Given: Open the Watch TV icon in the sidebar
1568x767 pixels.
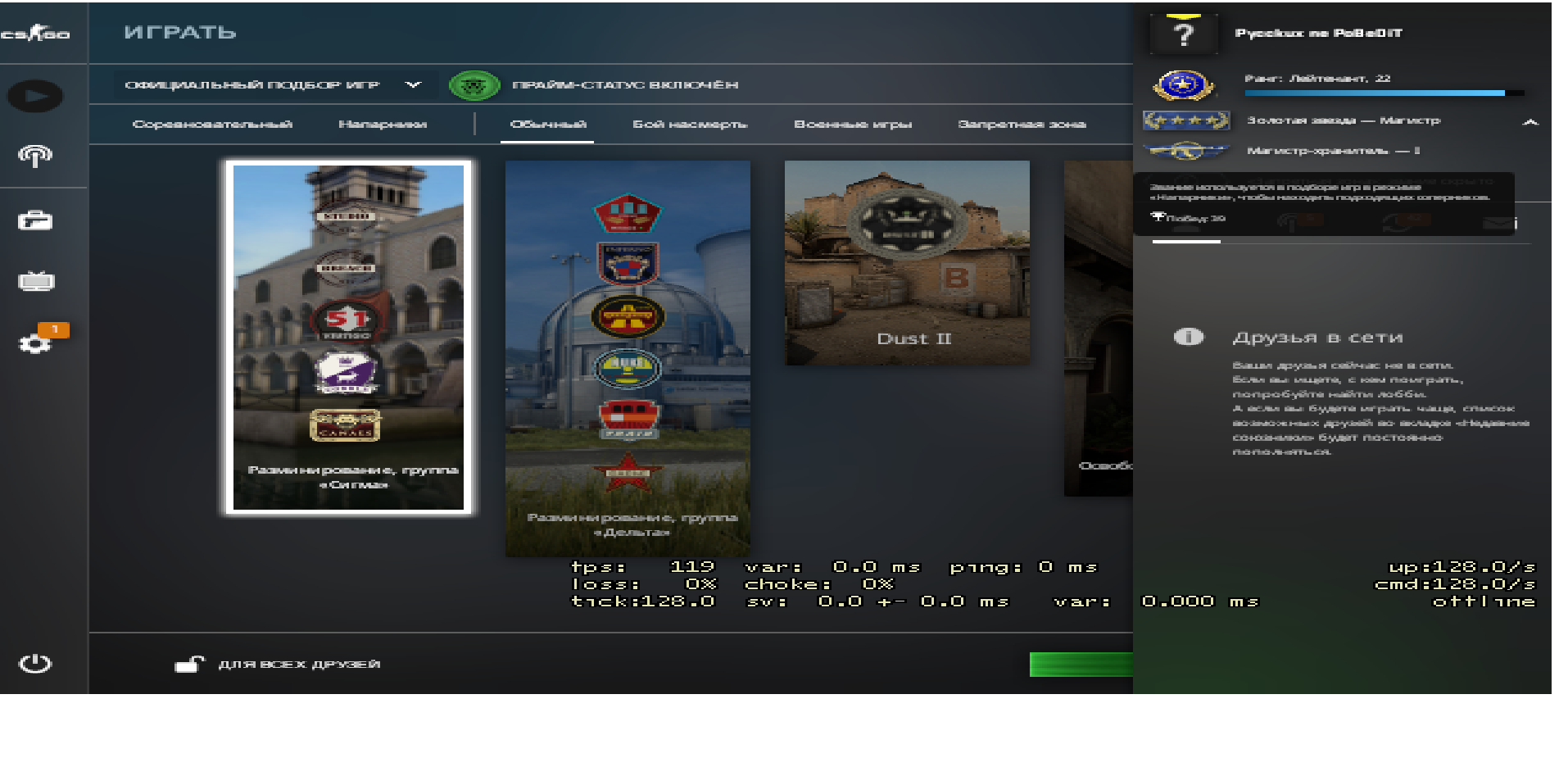Looking at the screenshot, I should 35,281.
